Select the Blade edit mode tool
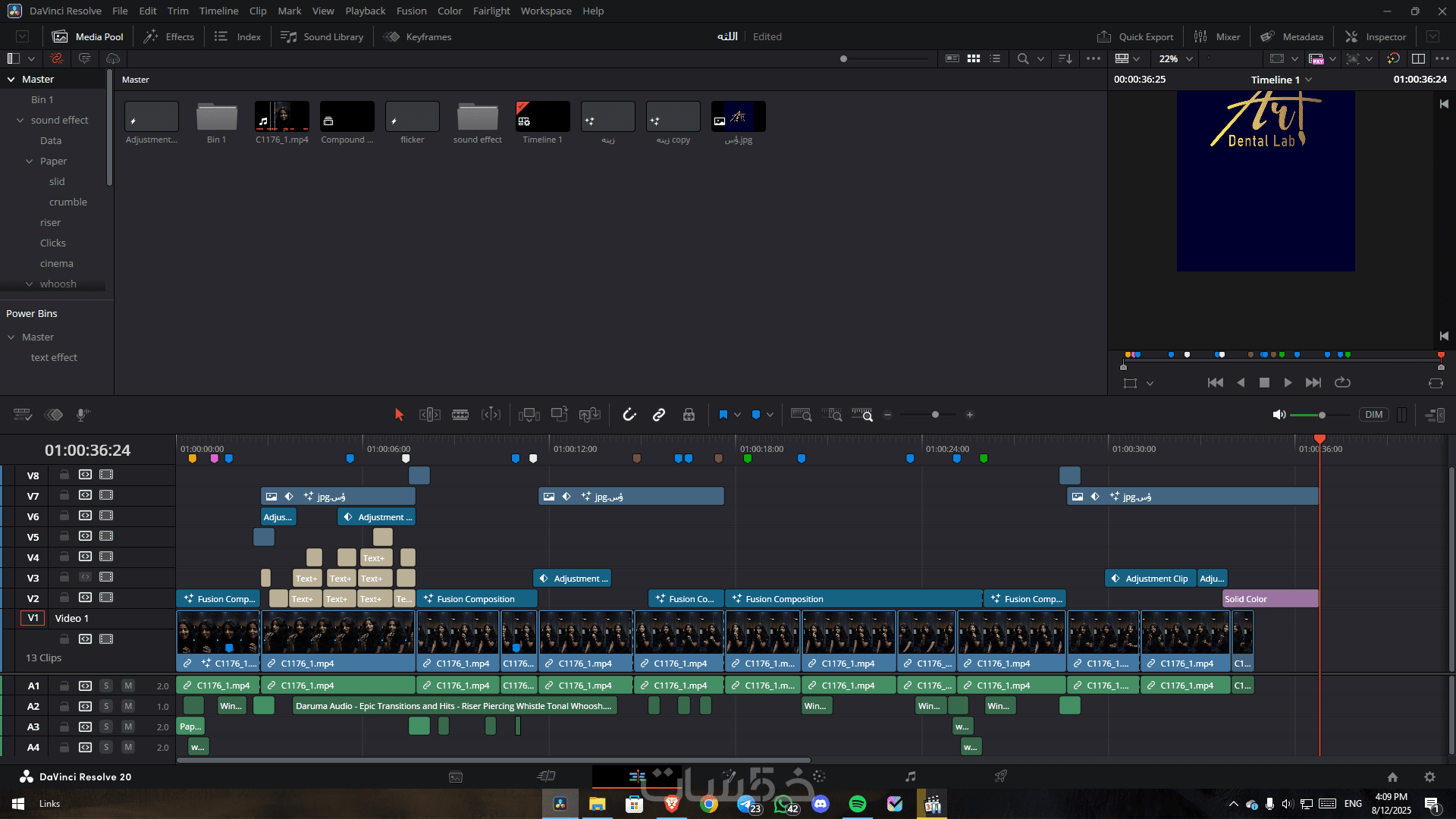This screenshot has height=819, width=1456. [x=460, y=415]
